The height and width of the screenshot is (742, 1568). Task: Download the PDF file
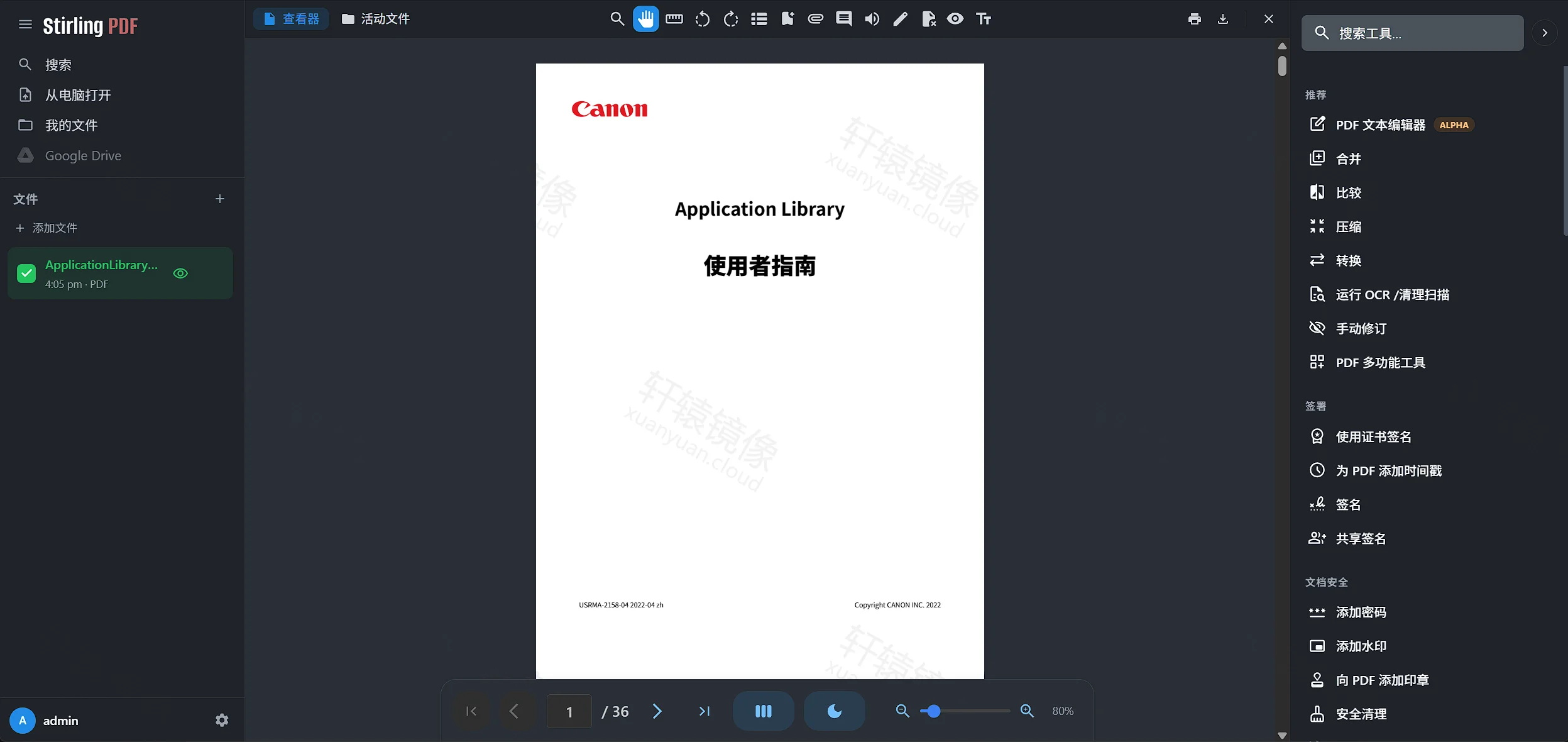1223,19
